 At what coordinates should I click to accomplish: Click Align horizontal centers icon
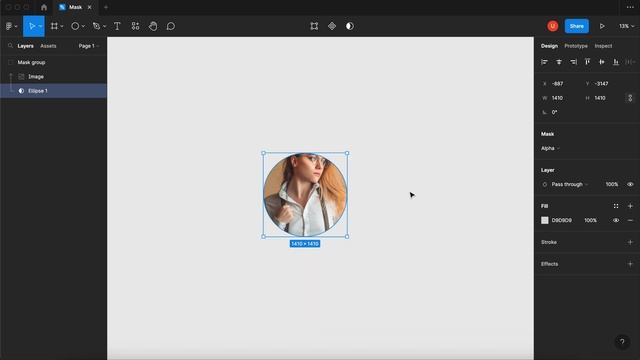559,62
